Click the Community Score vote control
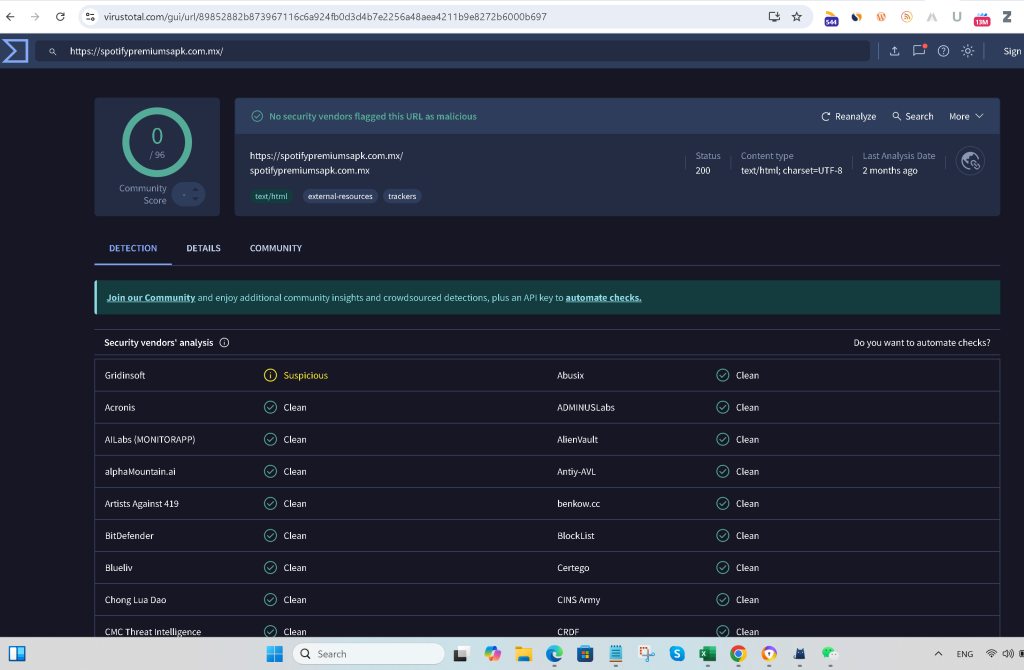This screenshot has width=1024, height=670. [189, 194]
